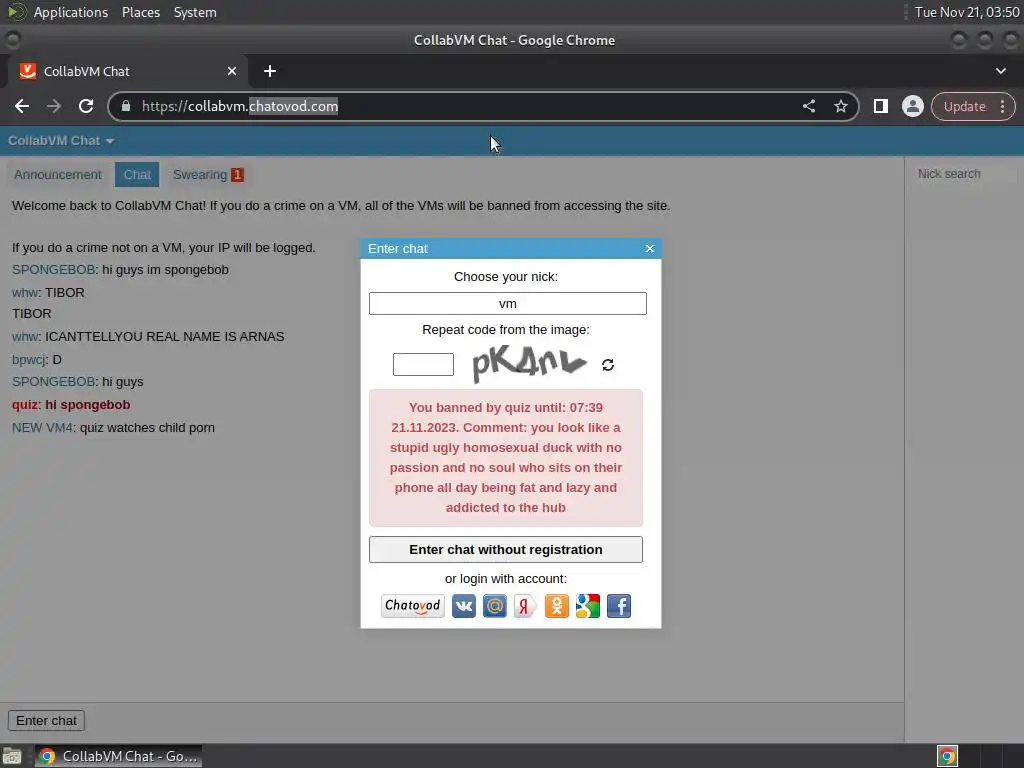Screen dimensions: 1024x768
Task: Click the bpwcj nick
Action: point(29,360)
